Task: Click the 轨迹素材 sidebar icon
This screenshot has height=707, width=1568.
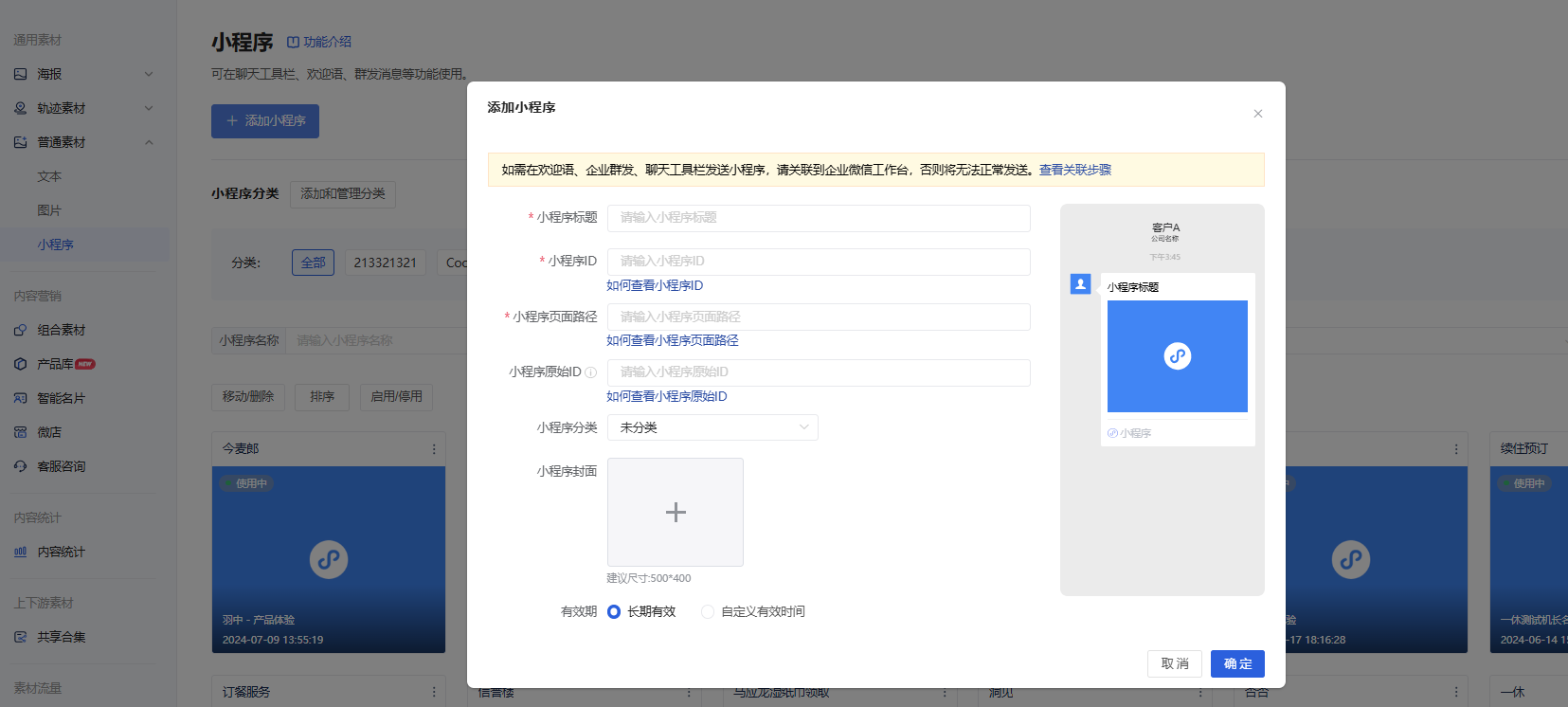Action: click(x=21, y=108)
